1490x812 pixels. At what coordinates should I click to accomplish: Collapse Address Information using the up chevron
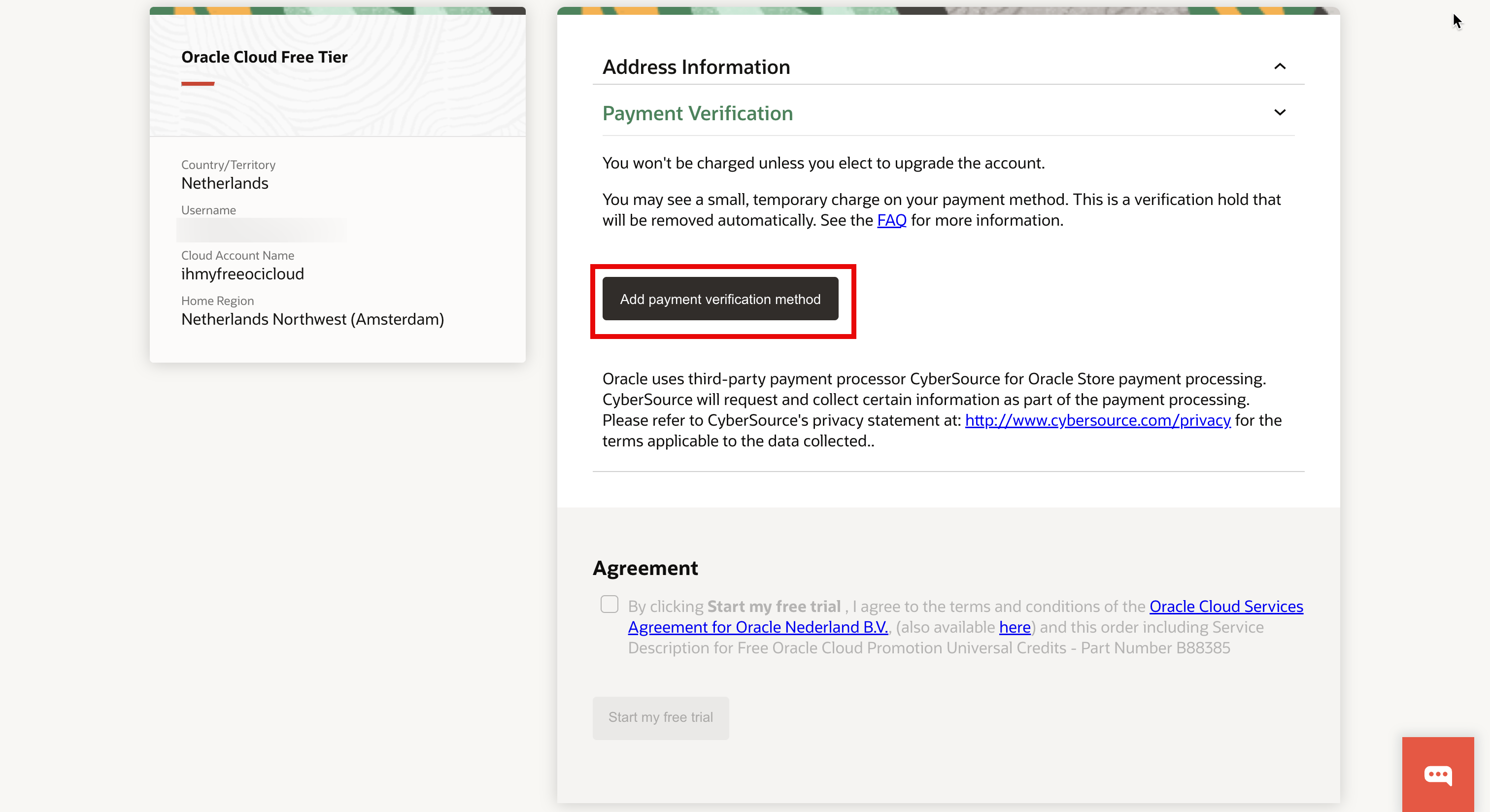coord(1280,67)
